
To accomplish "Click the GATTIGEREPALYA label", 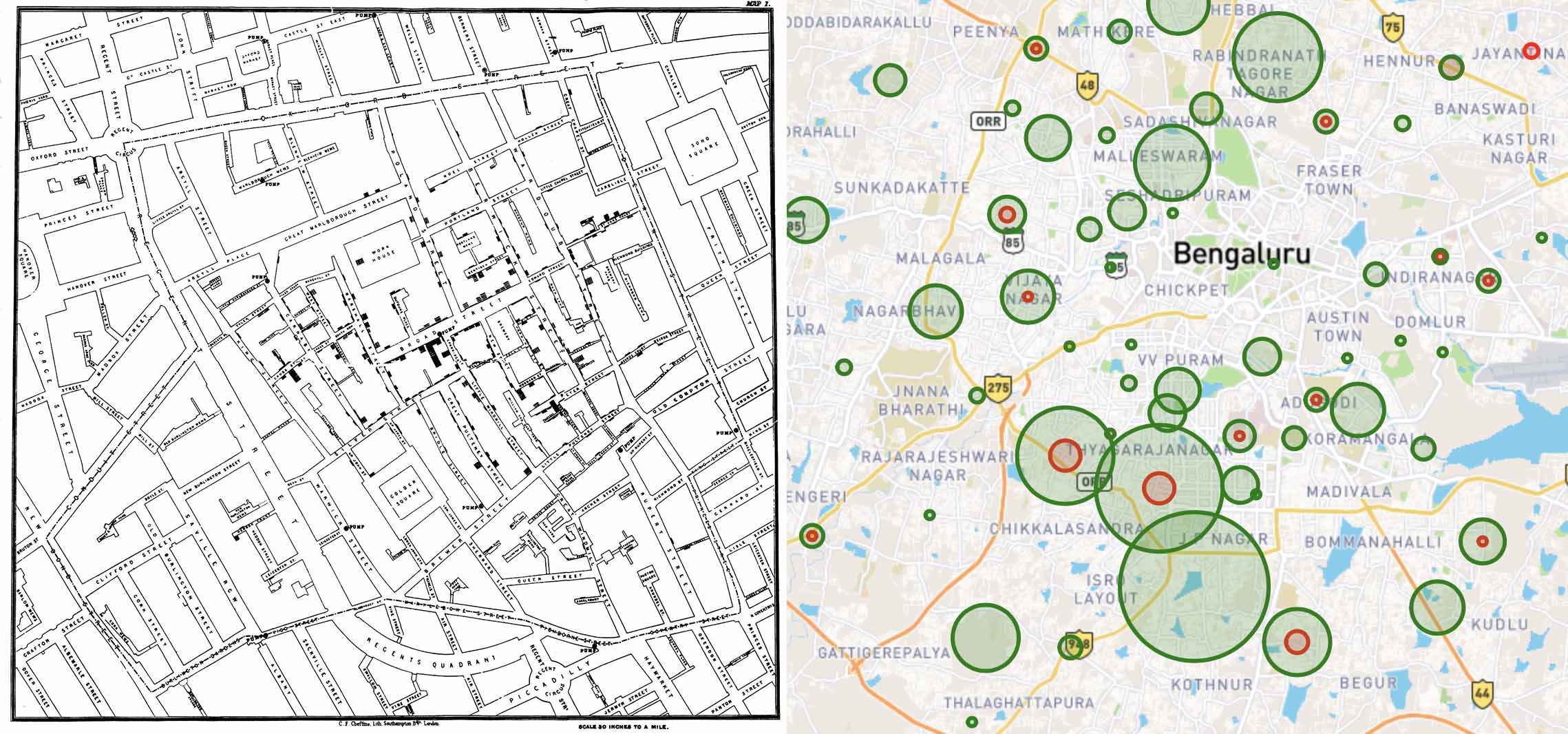I will (884, 652).
